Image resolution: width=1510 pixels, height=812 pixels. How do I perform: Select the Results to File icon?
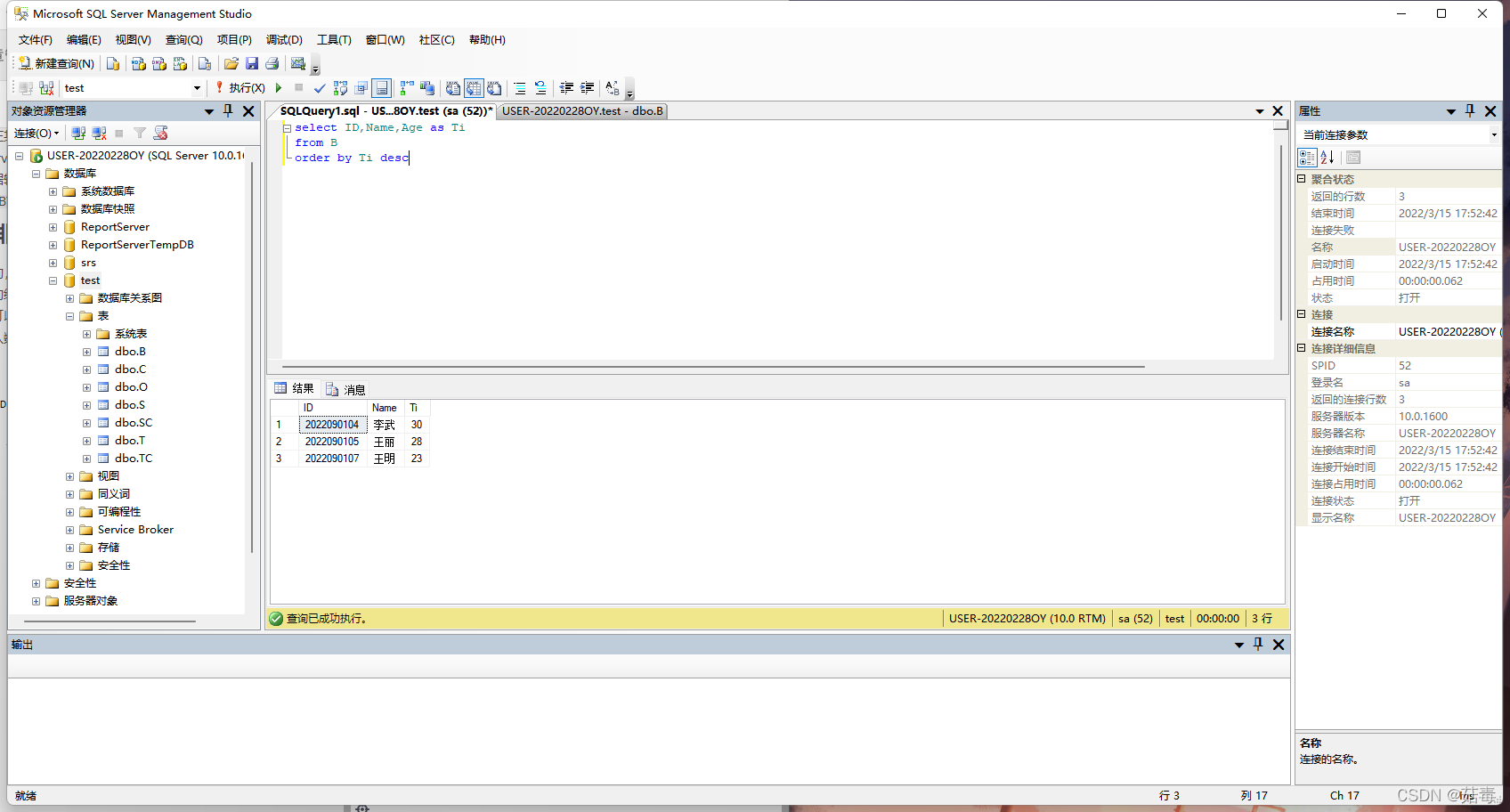pos(494,88)
